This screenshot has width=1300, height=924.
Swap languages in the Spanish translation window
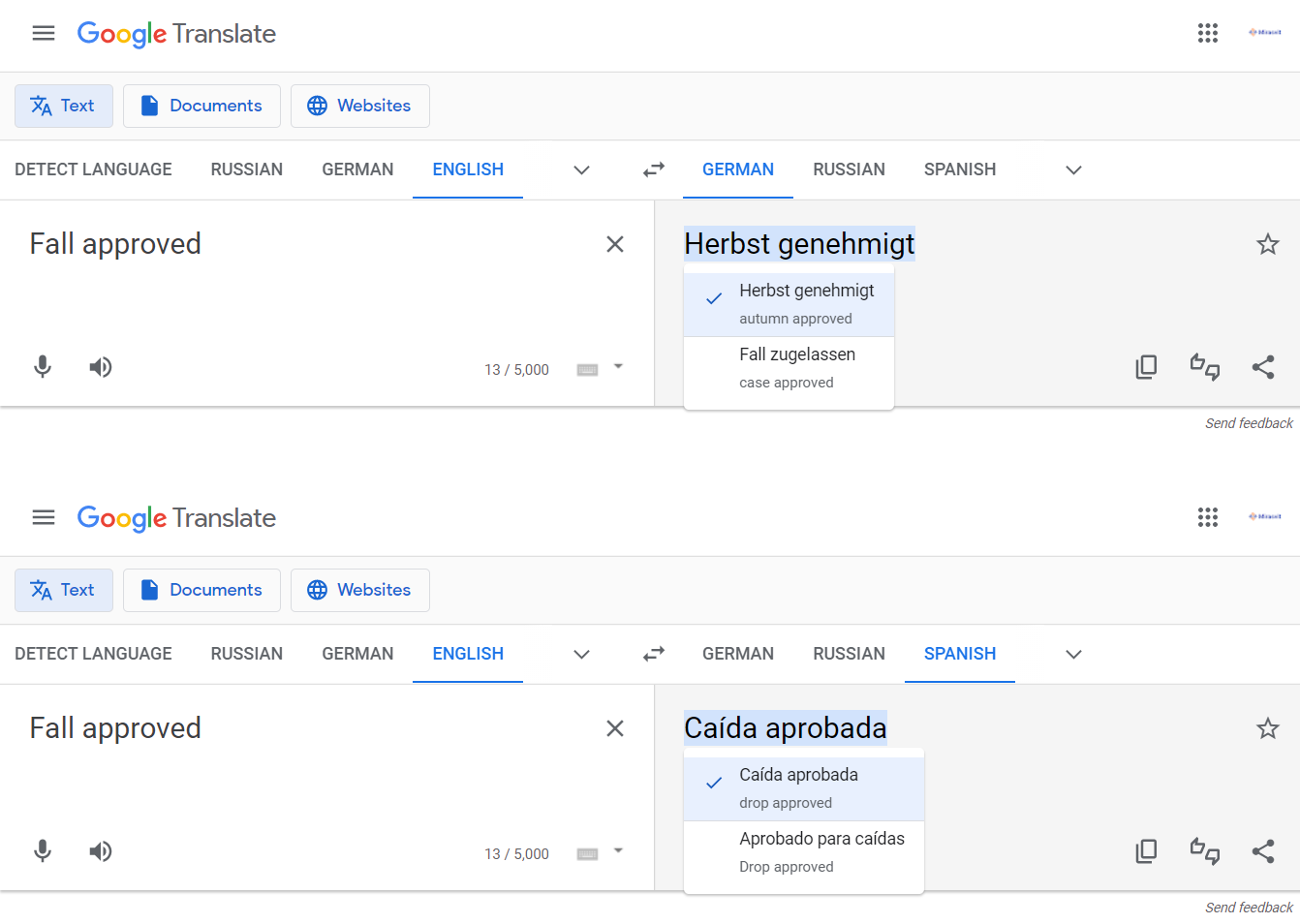(x=654, y=654)
